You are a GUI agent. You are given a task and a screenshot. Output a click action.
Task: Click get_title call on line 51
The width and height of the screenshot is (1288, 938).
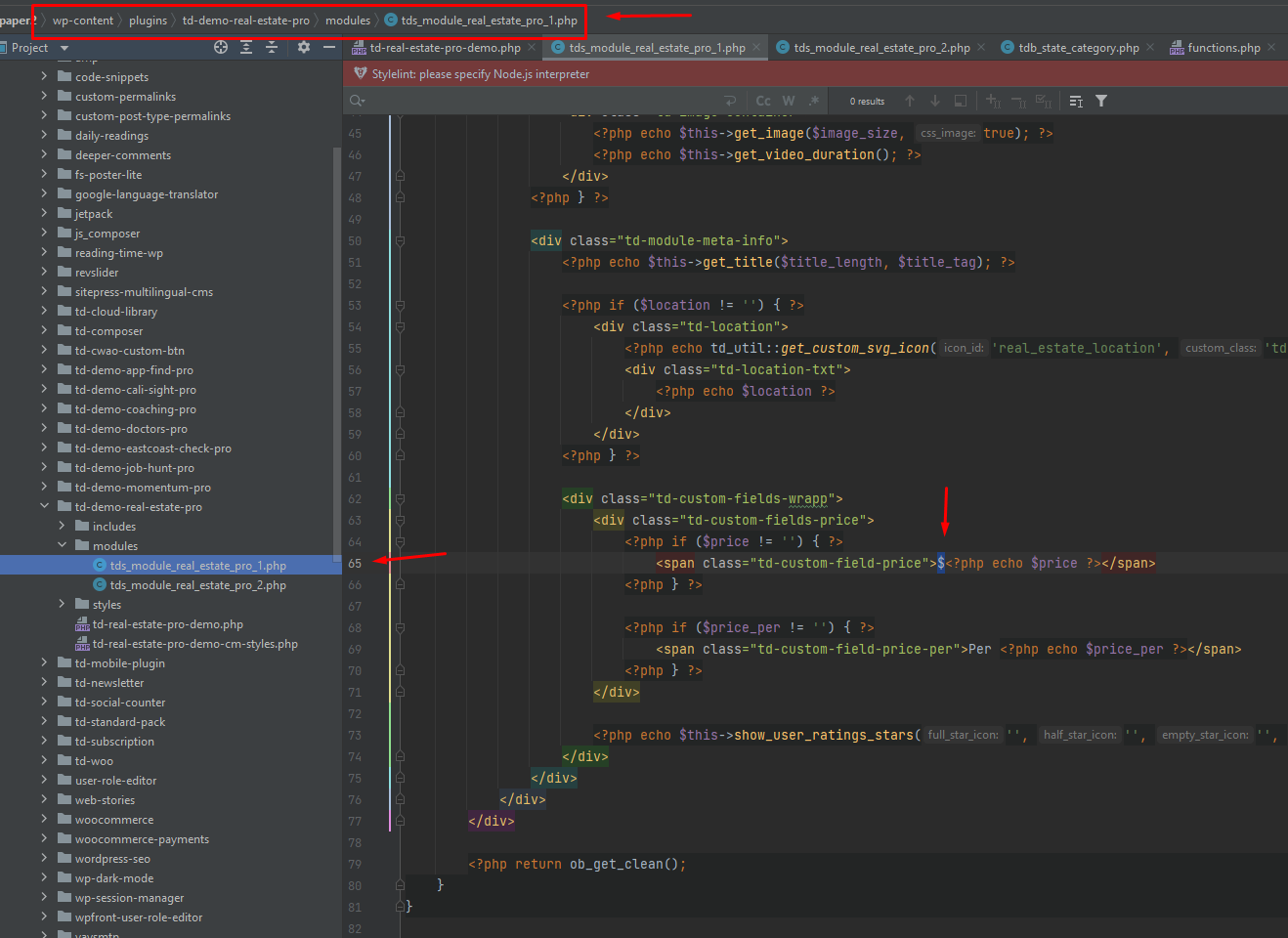point(737,262)
